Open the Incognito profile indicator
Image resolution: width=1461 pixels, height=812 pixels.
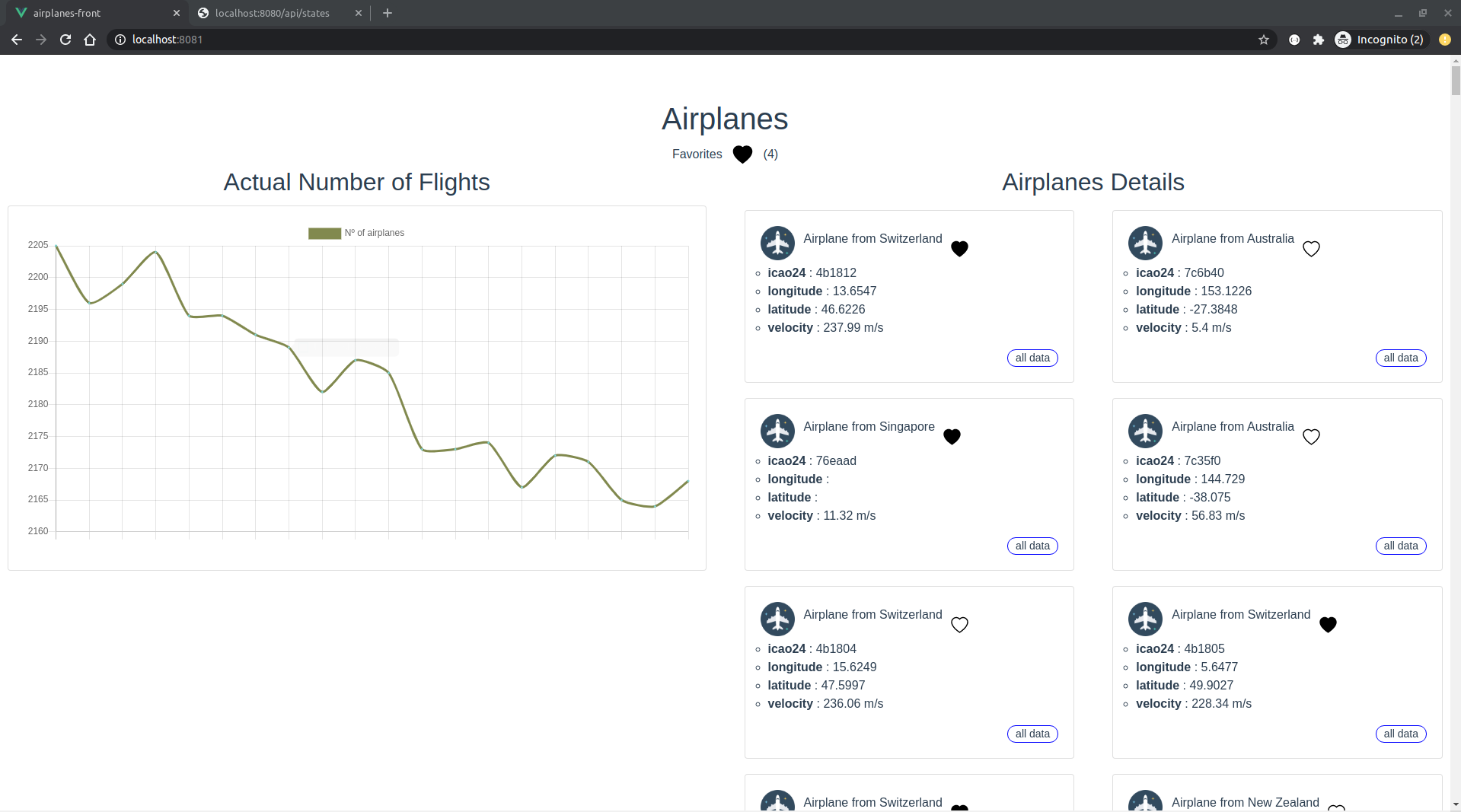(1380, 40)
